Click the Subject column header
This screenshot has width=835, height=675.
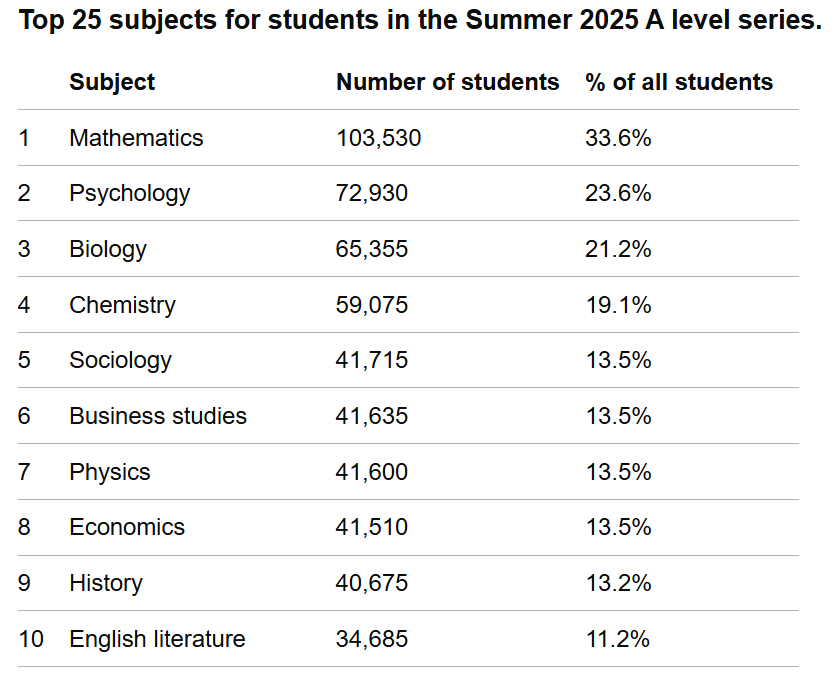(112, 82)
